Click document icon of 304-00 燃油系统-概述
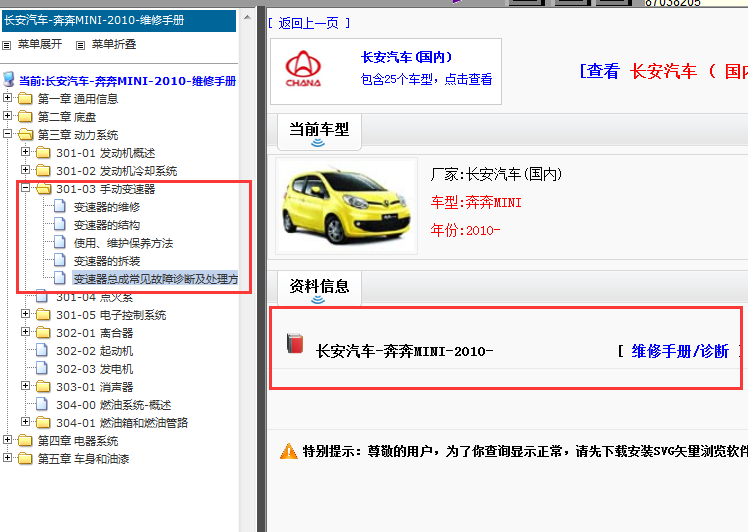 42,405
